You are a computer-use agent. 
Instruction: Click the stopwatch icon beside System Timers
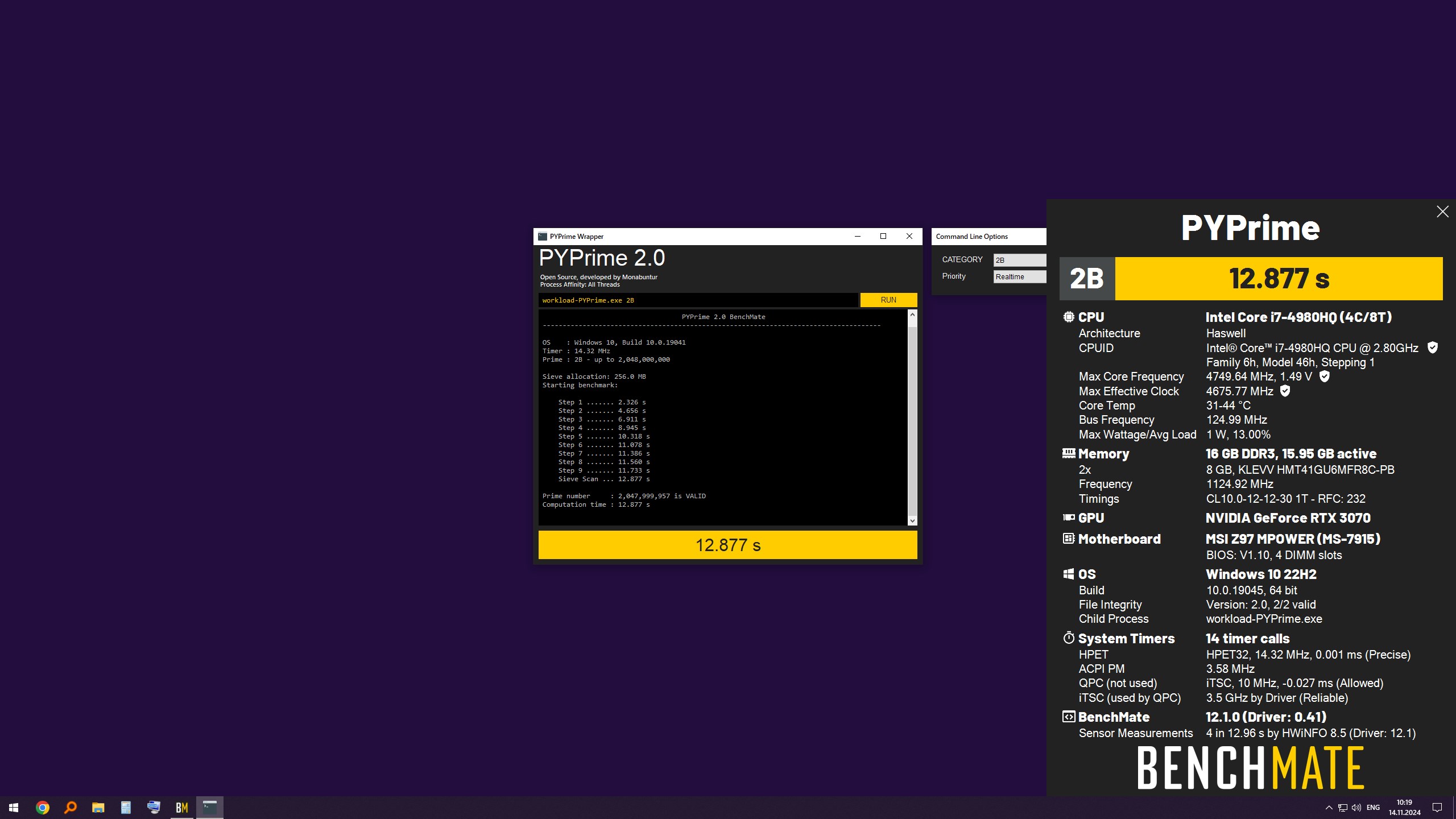click(1069, 638)
